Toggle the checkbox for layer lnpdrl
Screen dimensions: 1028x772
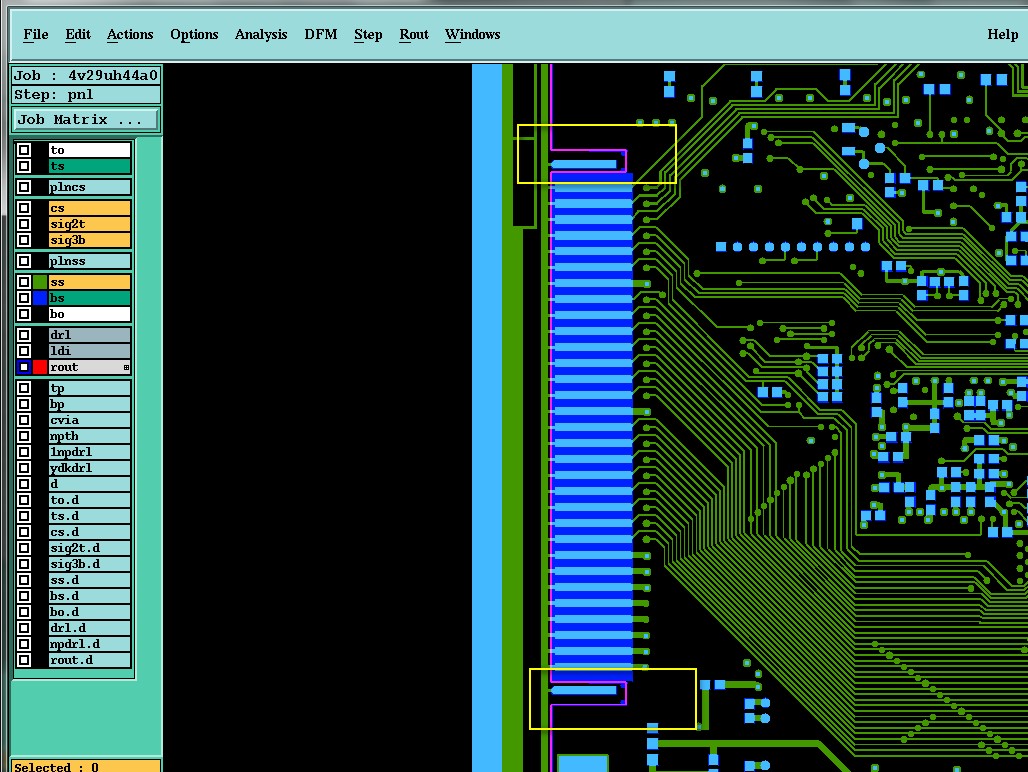click(24, 452)
